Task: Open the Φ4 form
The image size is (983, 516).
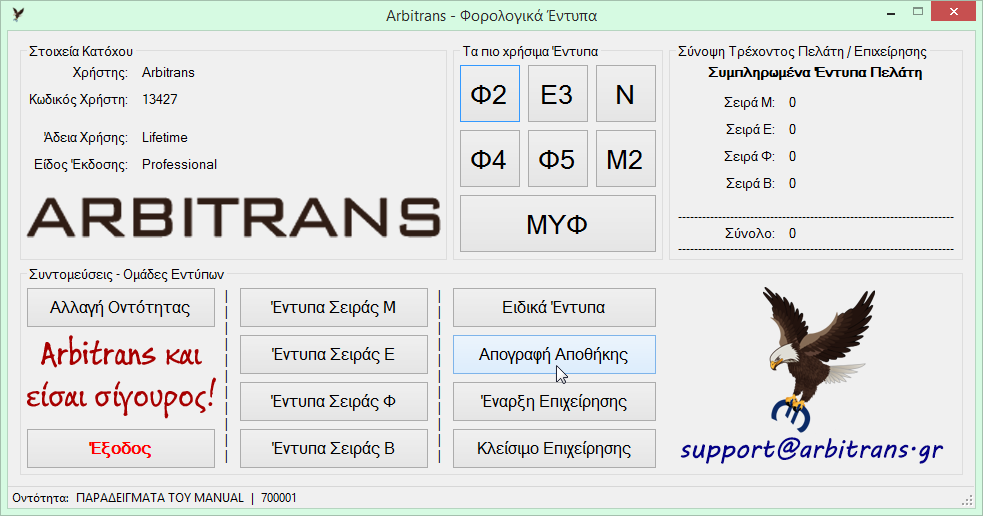Action: pyautogui.click(x=490, y=159)
